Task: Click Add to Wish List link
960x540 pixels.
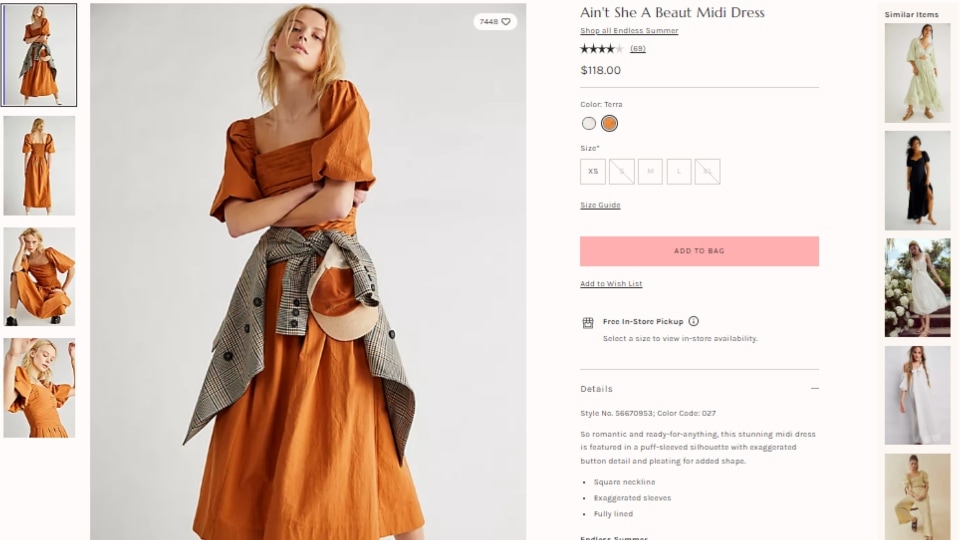Action: pyautogui.click(x=611, y=283)
